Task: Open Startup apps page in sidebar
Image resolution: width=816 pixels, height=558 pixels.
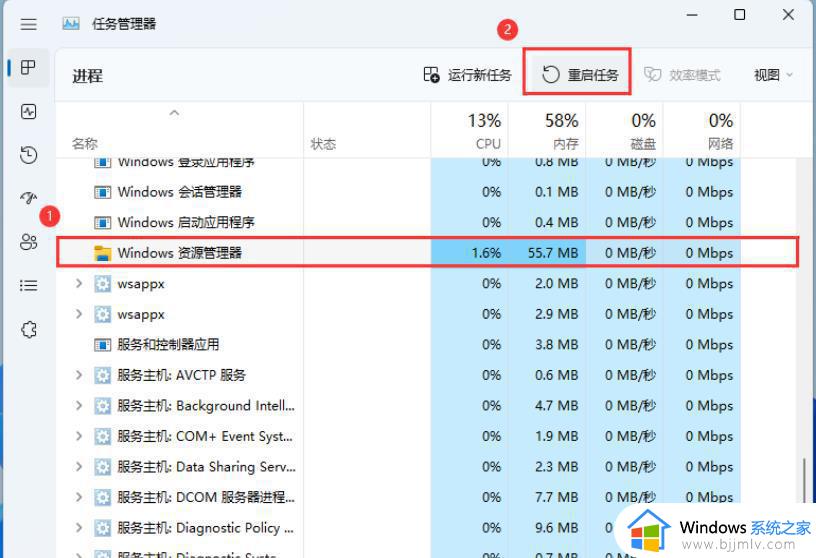Action: [x=29, y=198]
